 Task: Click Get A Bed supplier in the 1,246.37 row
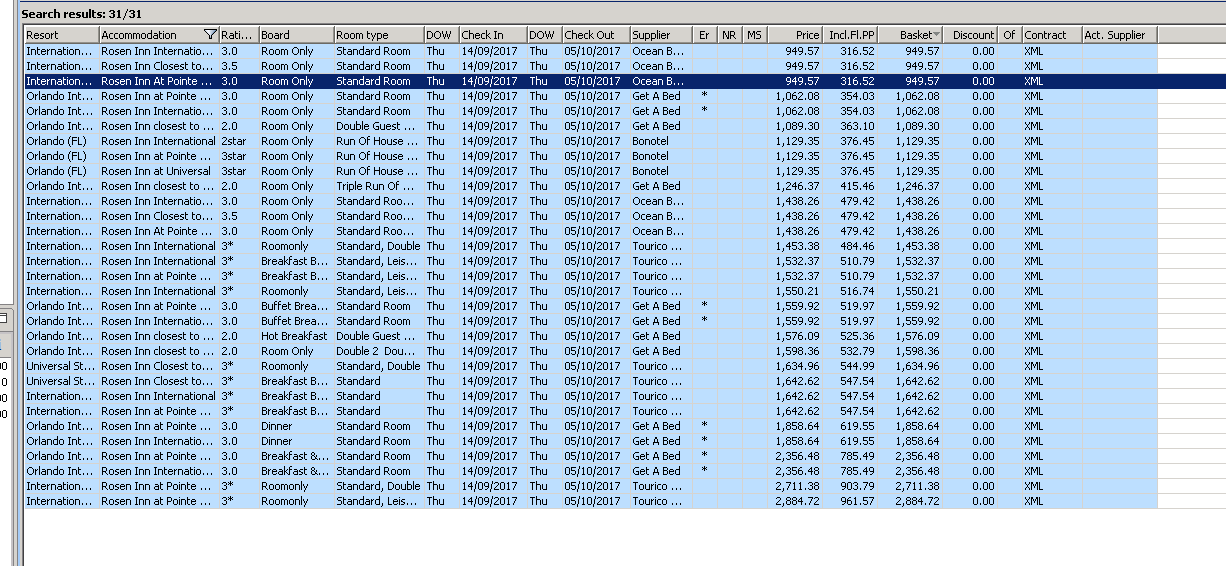(x=656, y=186)
